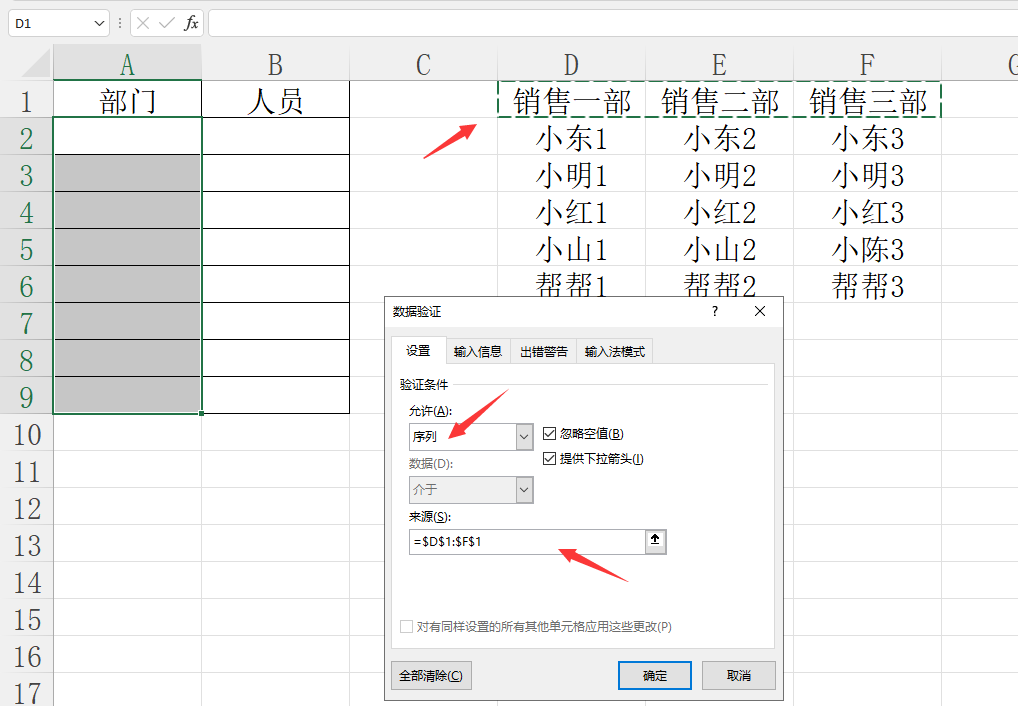Click the formula bar confirm checkmark icon

[167, 23]
